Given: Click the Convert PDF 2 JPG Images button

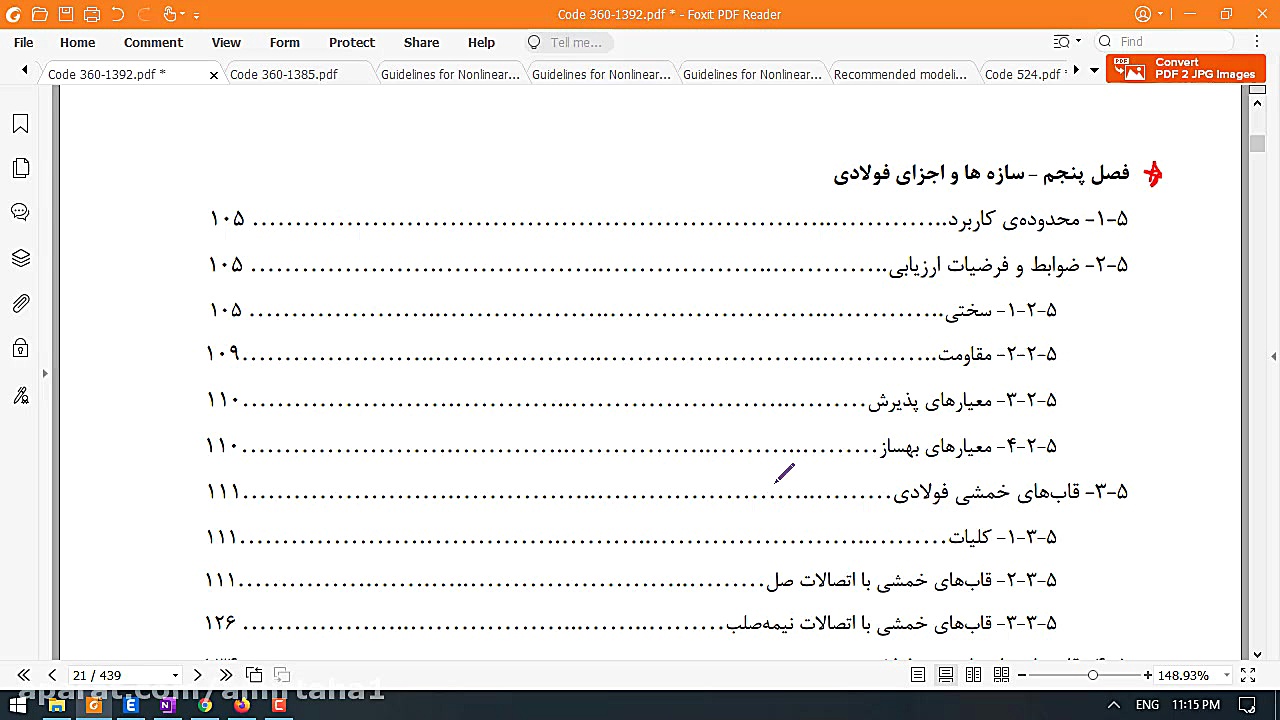Looking at the screenshot, I should point(1185,69).
